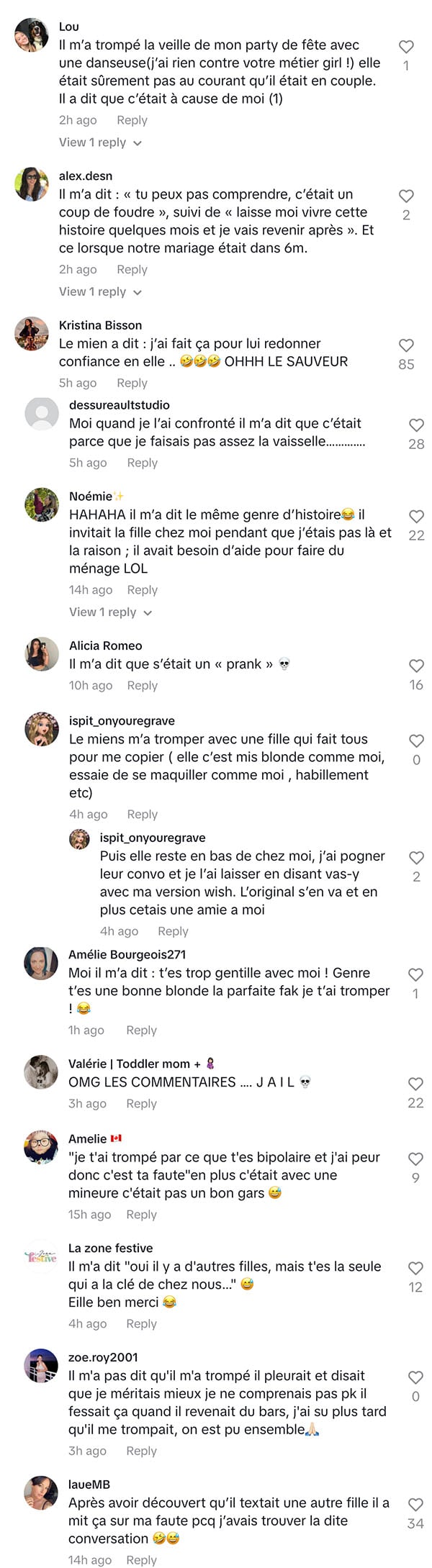Like Lou's comment with the heart icon
The width and height of the screenshot is (432, 1568).
(x=406, y=47)
